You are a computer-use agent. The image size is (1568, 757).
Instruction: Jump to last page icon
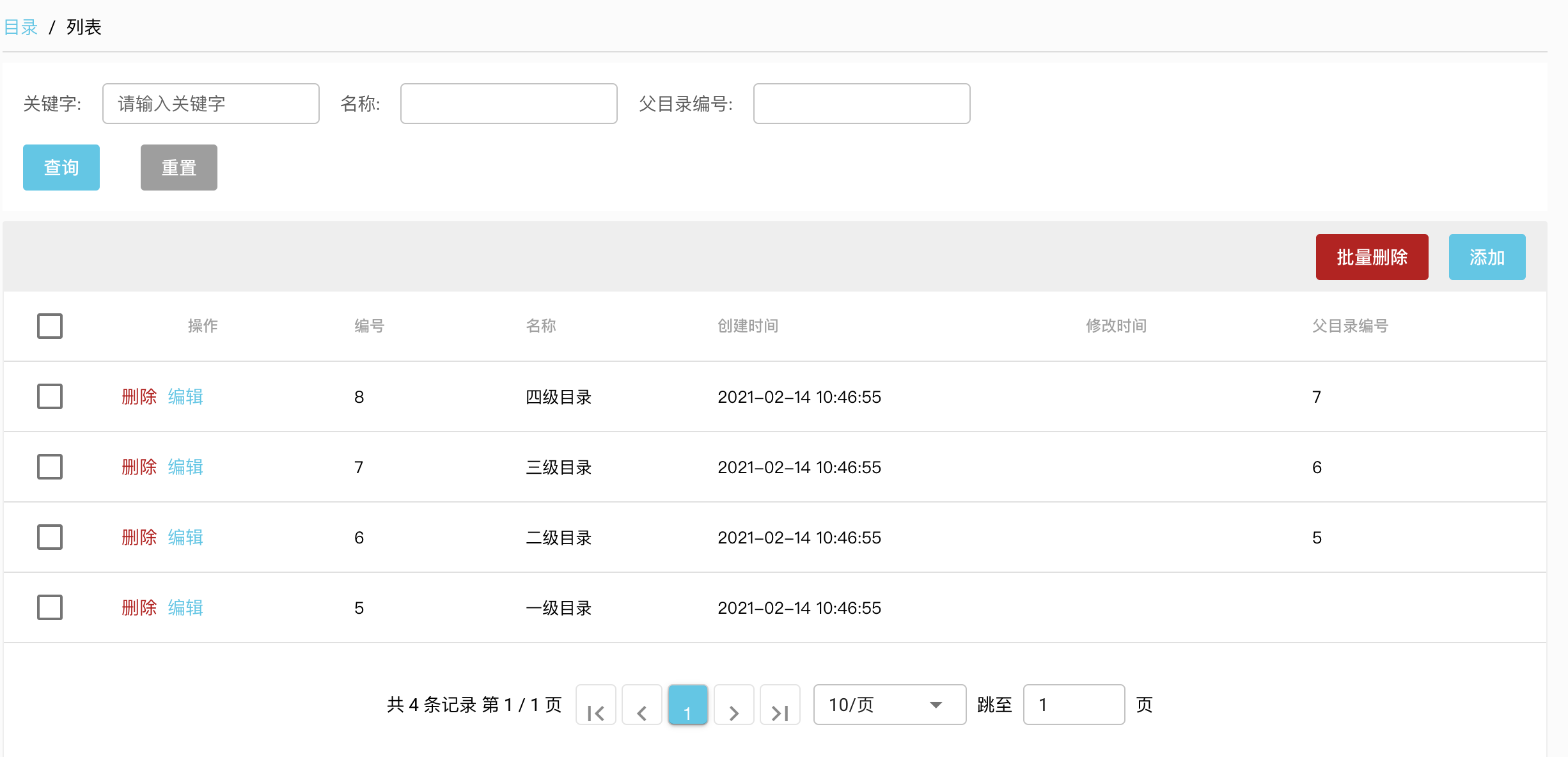[780, 705]
